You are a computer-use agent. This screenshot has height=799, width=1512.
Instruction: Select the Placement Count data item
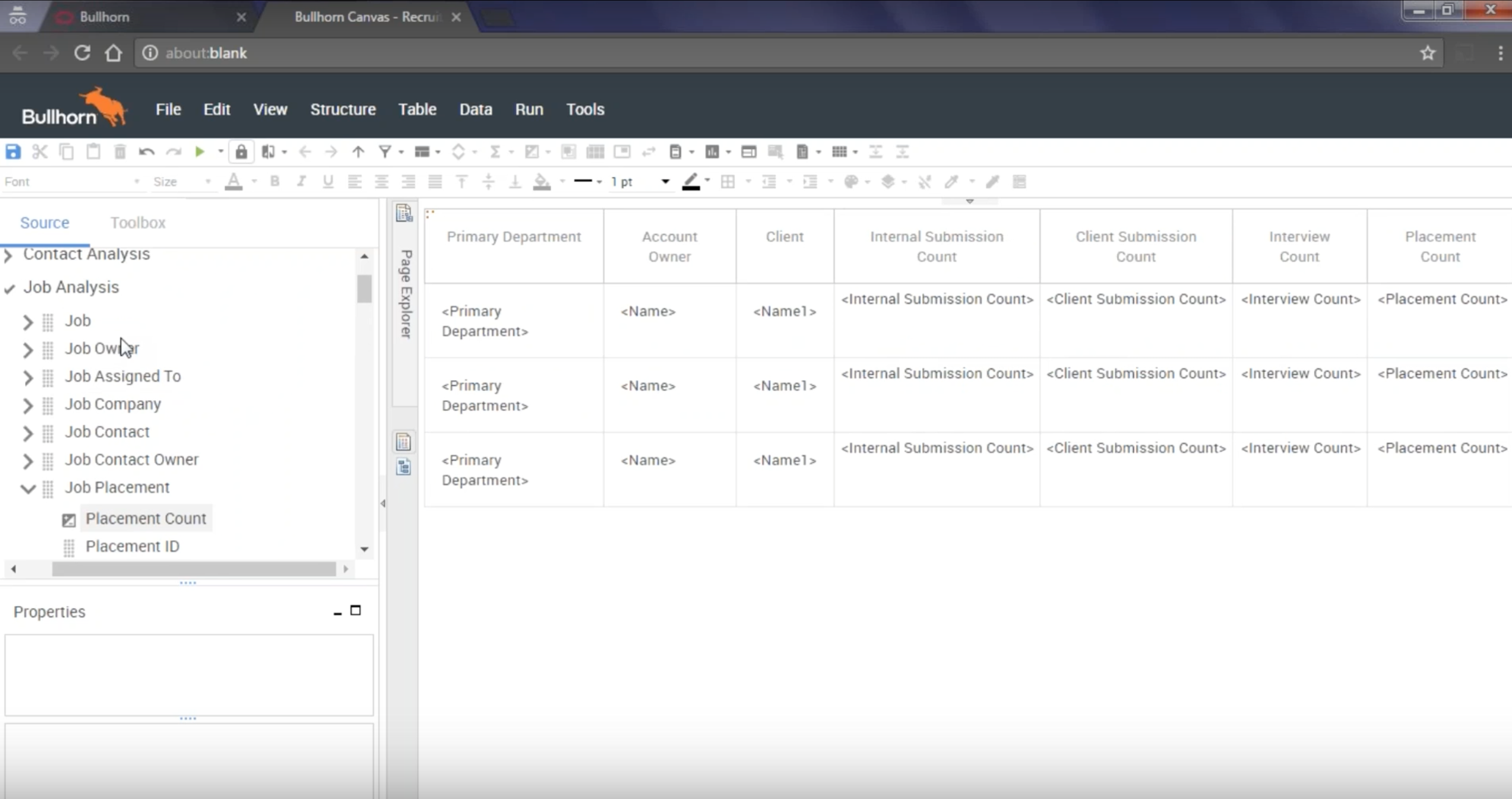coord(145,518)
